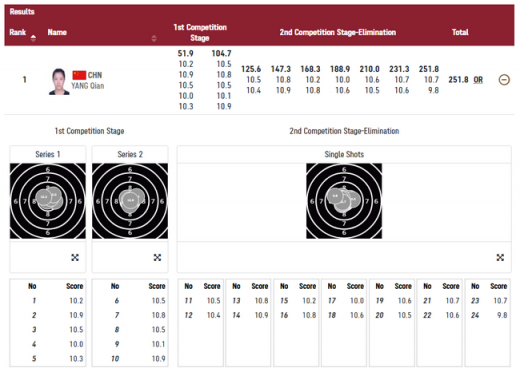Sort results by Rank column arrow

click(x=33, y=38)
